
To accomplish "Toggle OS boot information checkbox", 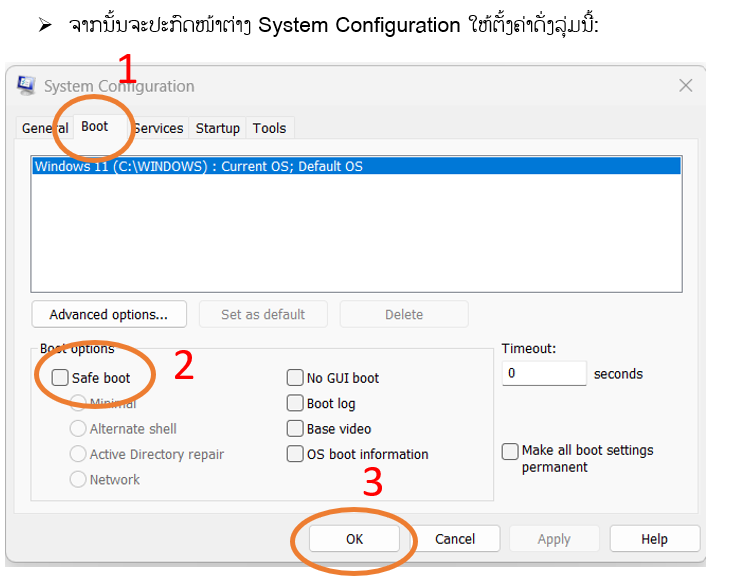I will [x=295, y=454].
